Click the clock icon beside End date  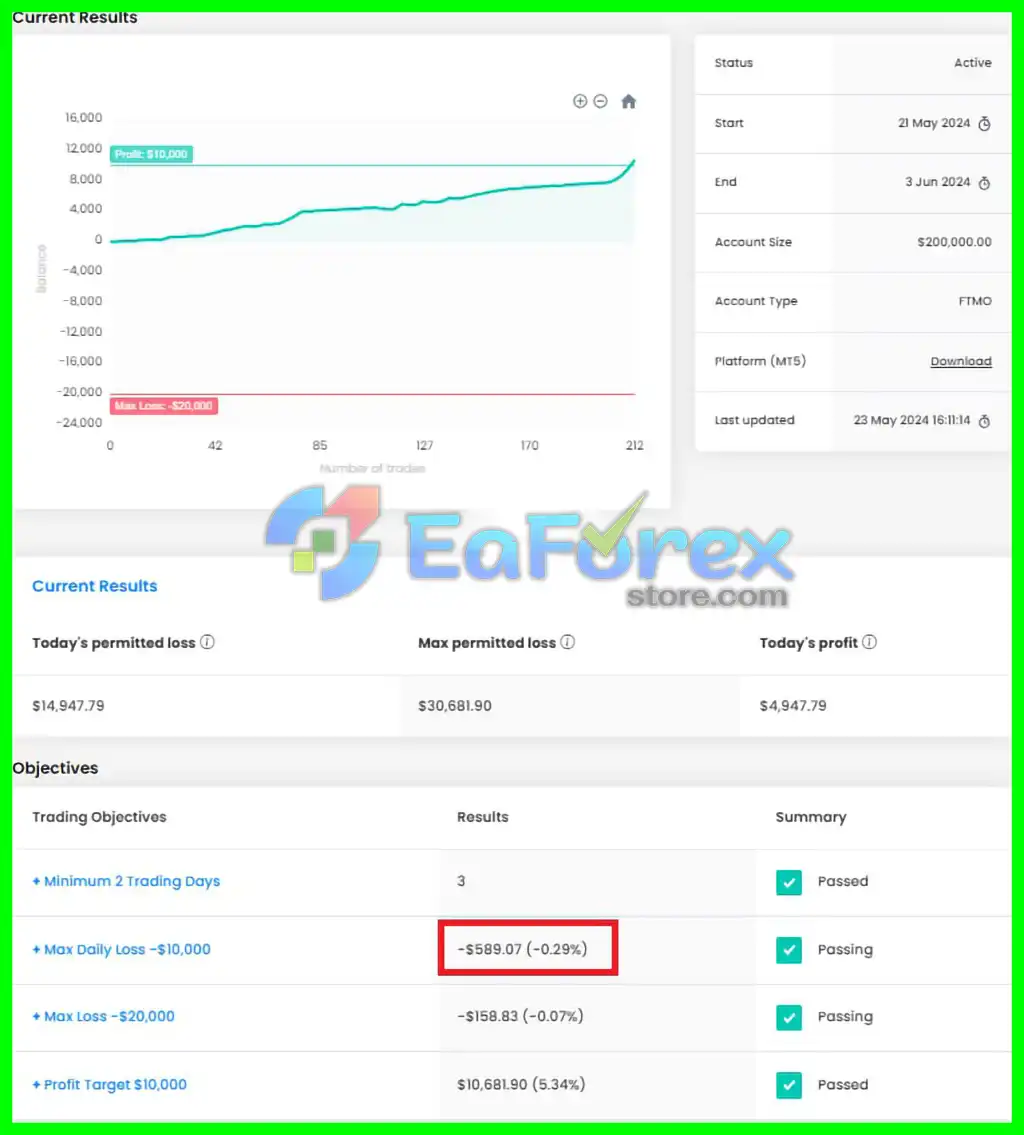(984, 183)
